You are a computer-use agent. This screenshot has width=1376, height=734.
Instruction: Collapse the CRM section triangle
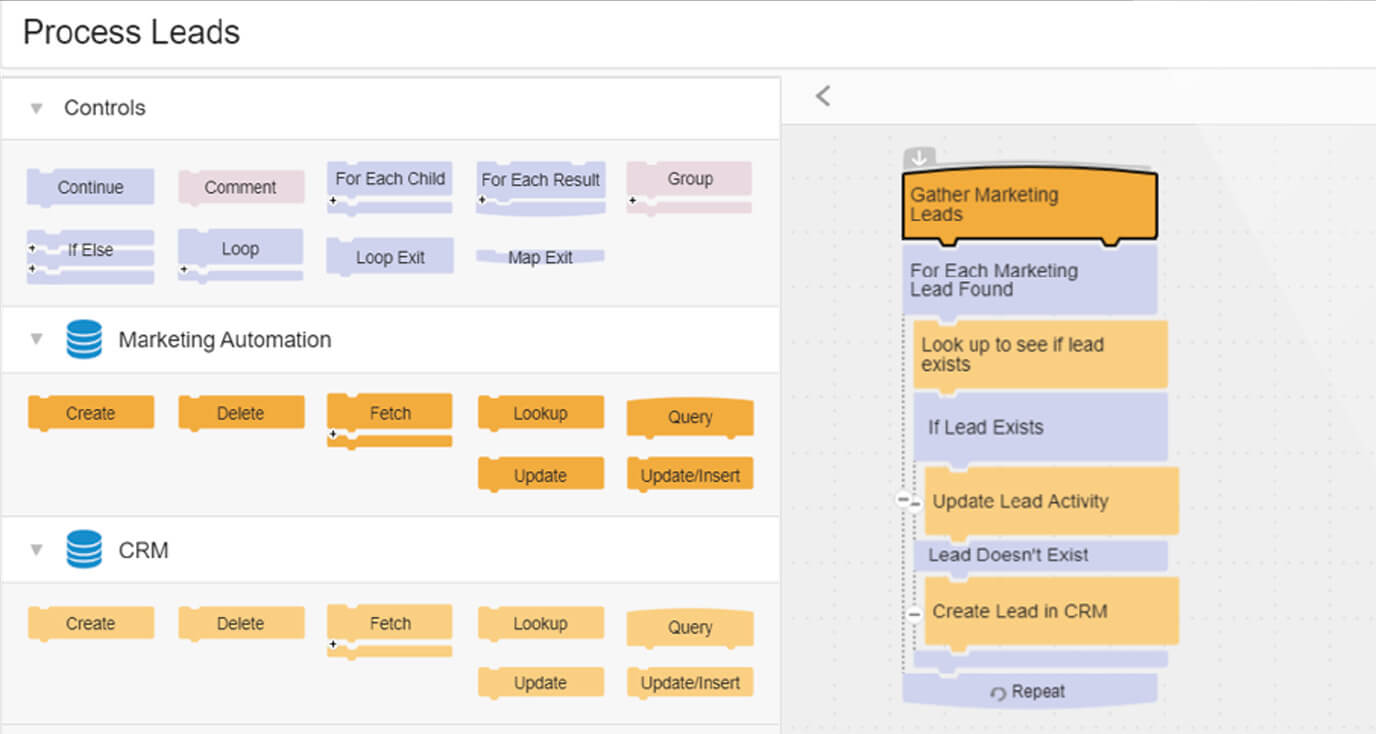(37, 549)
